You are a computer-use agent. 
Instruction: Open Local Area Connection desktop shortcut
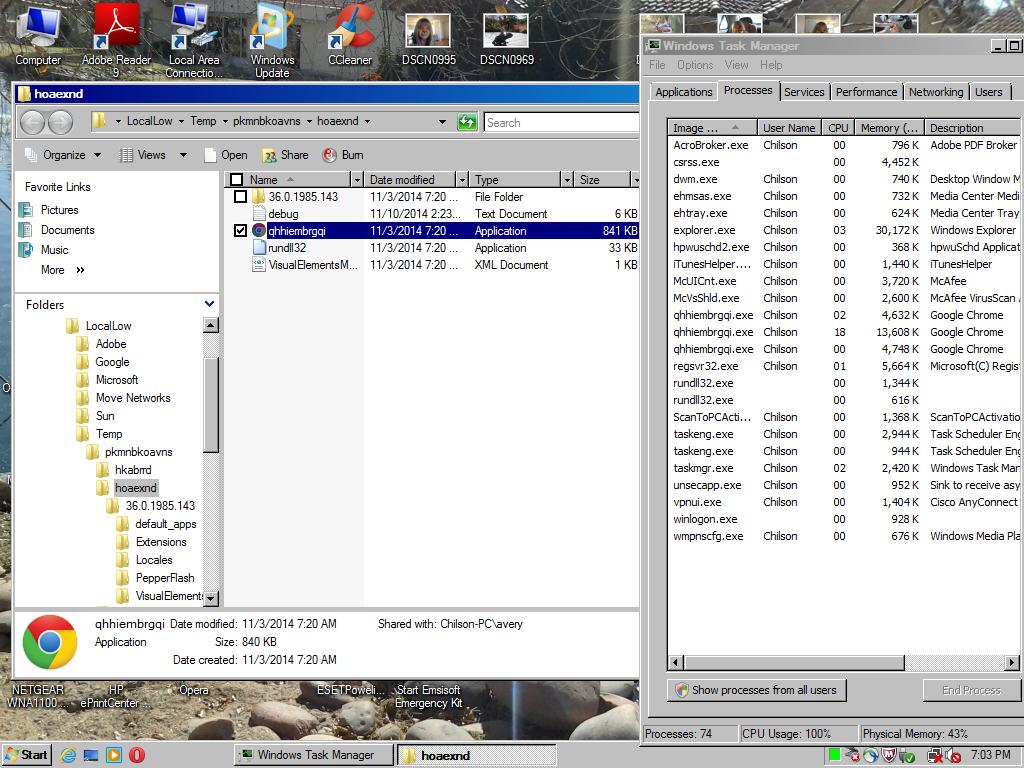194,39
